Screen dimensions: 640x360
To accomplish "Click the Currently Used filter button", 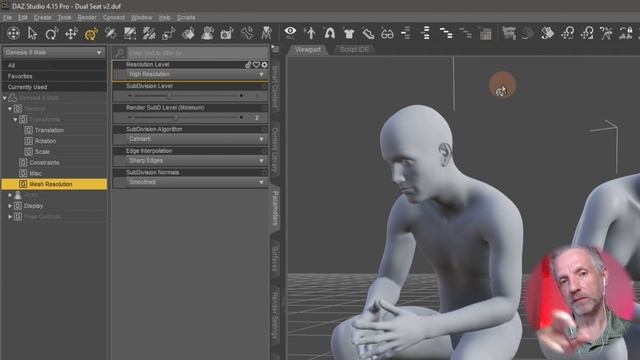I will point(54,87).
